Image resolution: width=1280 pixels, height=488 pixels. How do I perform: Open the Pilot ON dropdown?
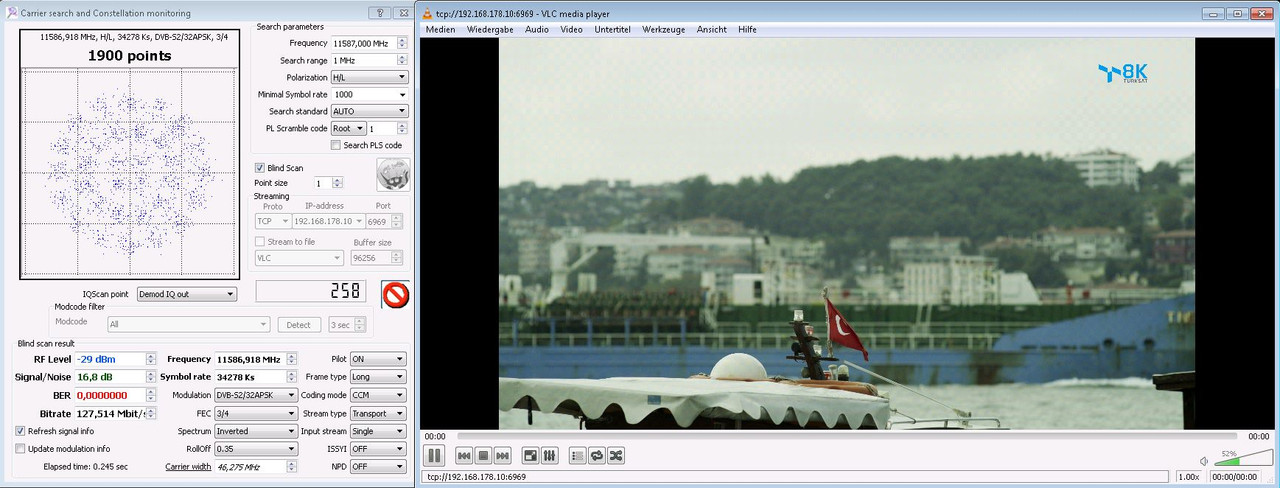(378, 359)
